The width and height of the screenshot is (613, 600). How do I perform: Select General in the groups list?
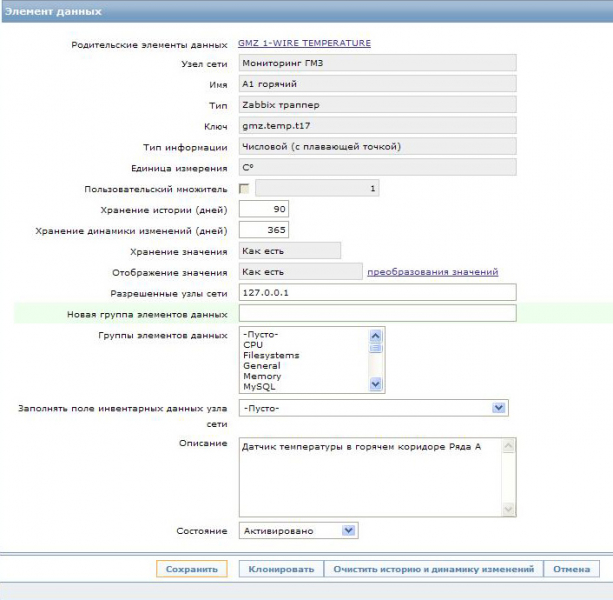pyautogui.click(x=261, y=366)
